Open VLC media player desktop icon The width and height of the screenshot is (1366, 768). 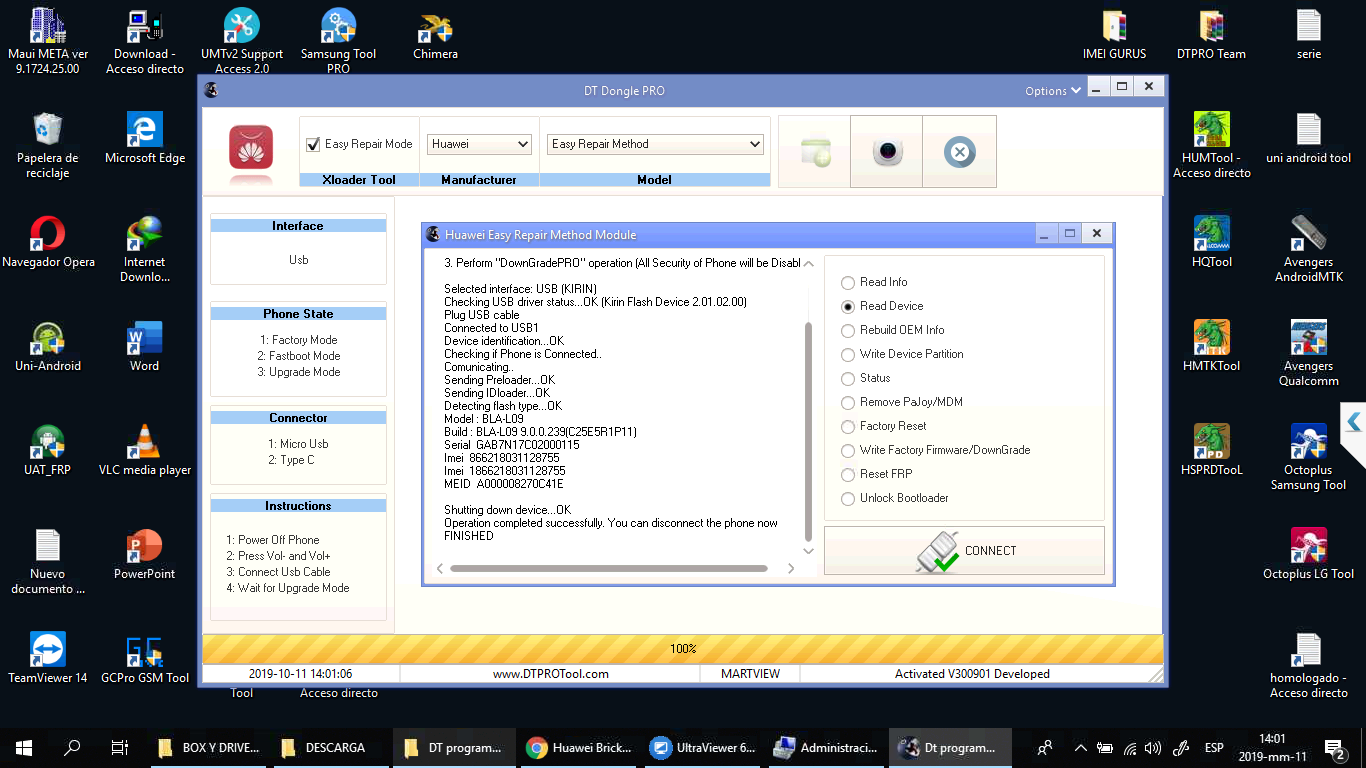(x=145, y=450)
